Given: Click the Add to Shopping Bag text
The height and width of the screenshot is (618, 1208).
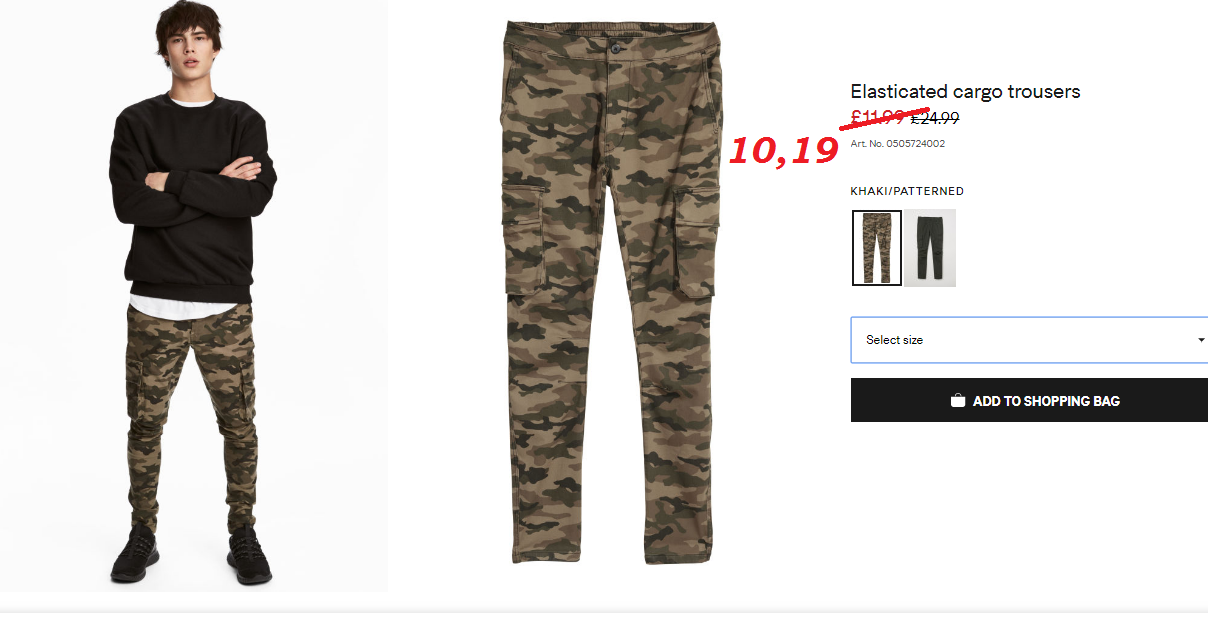Looking at the screenshot, I should coord(1046,401).
